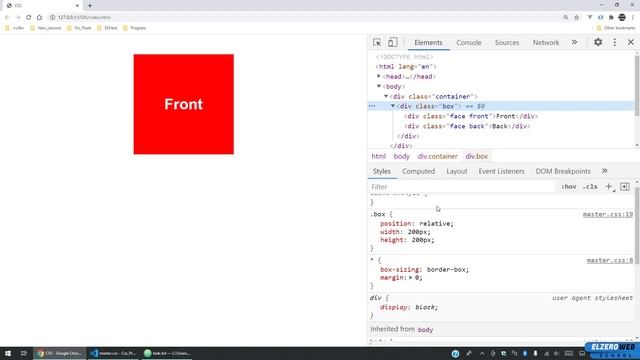Switch to the Console tab
The width and height of the screenshot is (640, 360).
[469, 42]
